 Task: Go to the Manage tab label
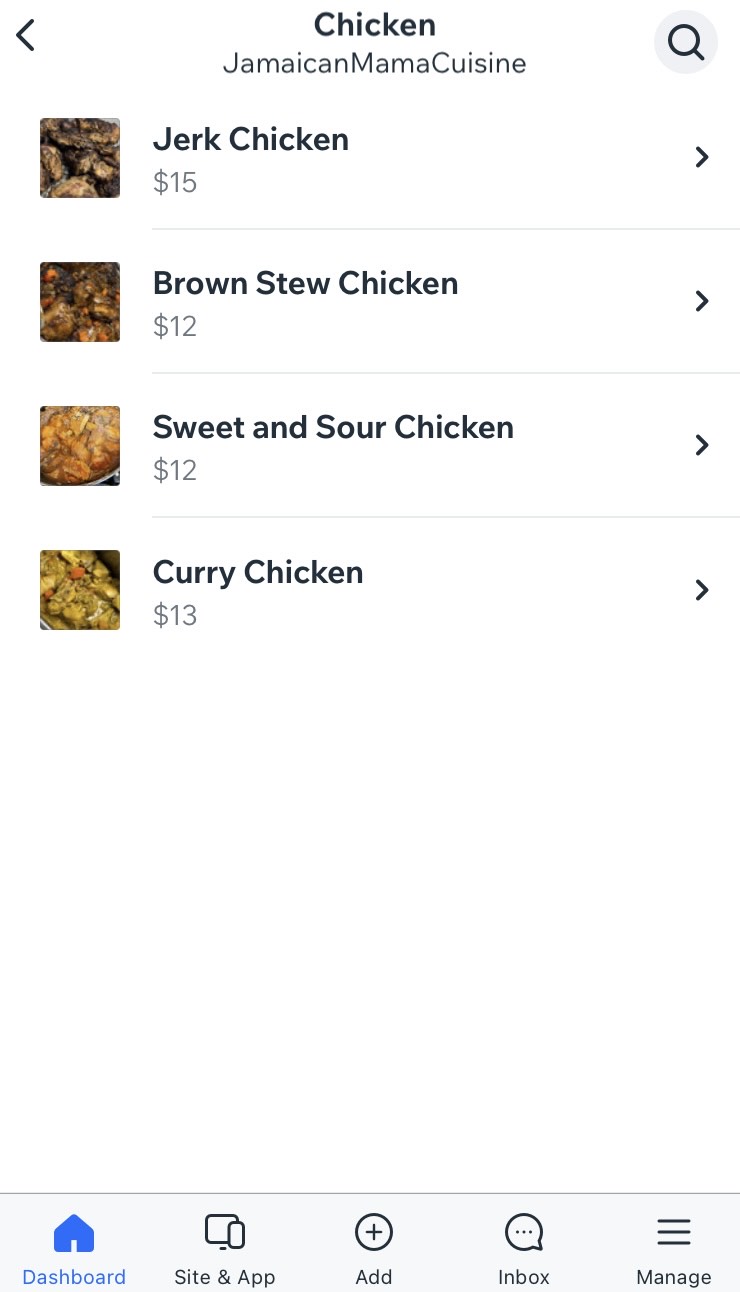click(674, 1277)
